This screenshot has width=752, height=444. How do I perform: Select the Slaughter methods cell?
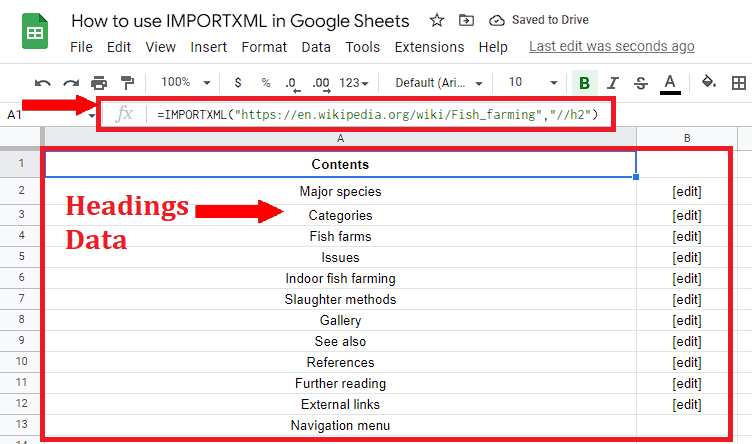pos(340,300)
